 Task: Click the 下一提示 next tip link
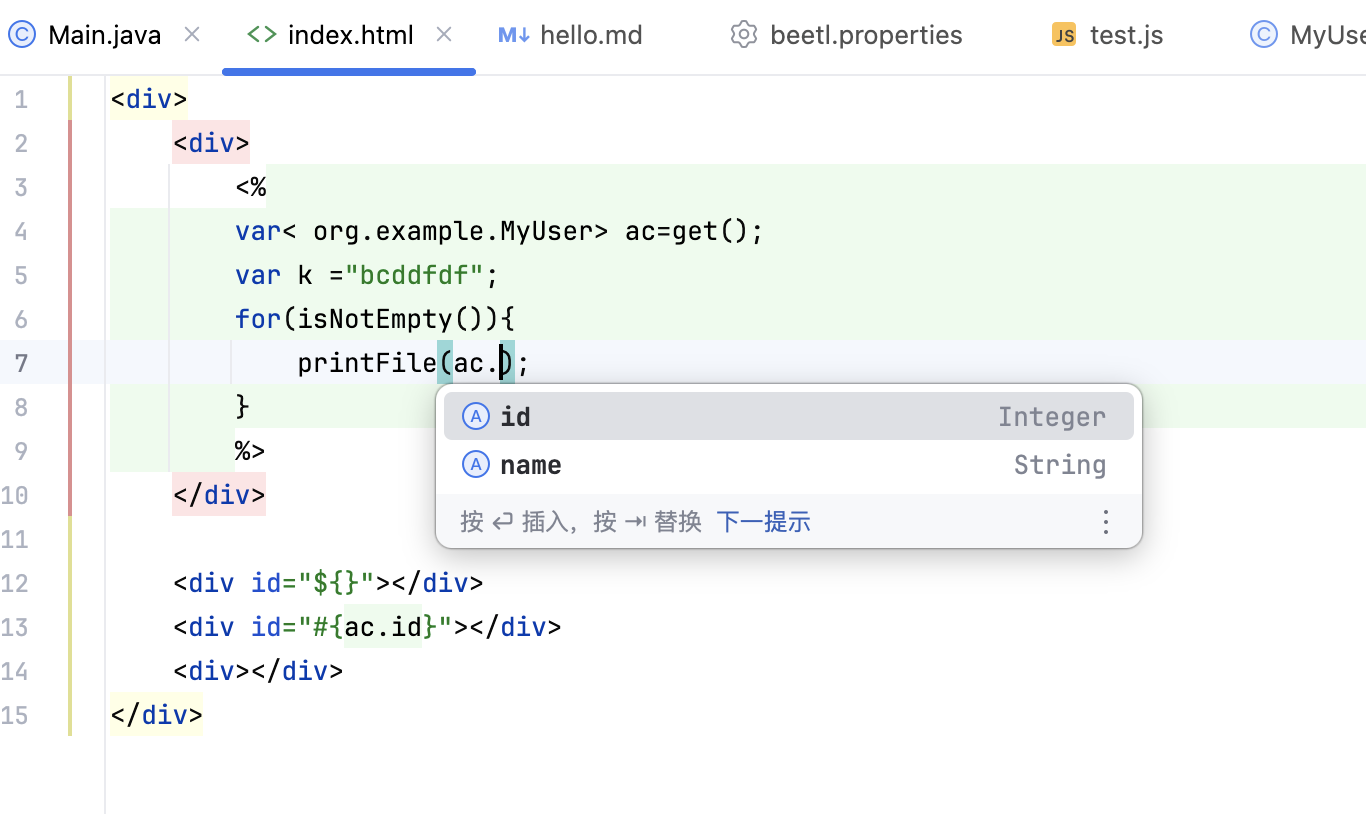(763, 522)
